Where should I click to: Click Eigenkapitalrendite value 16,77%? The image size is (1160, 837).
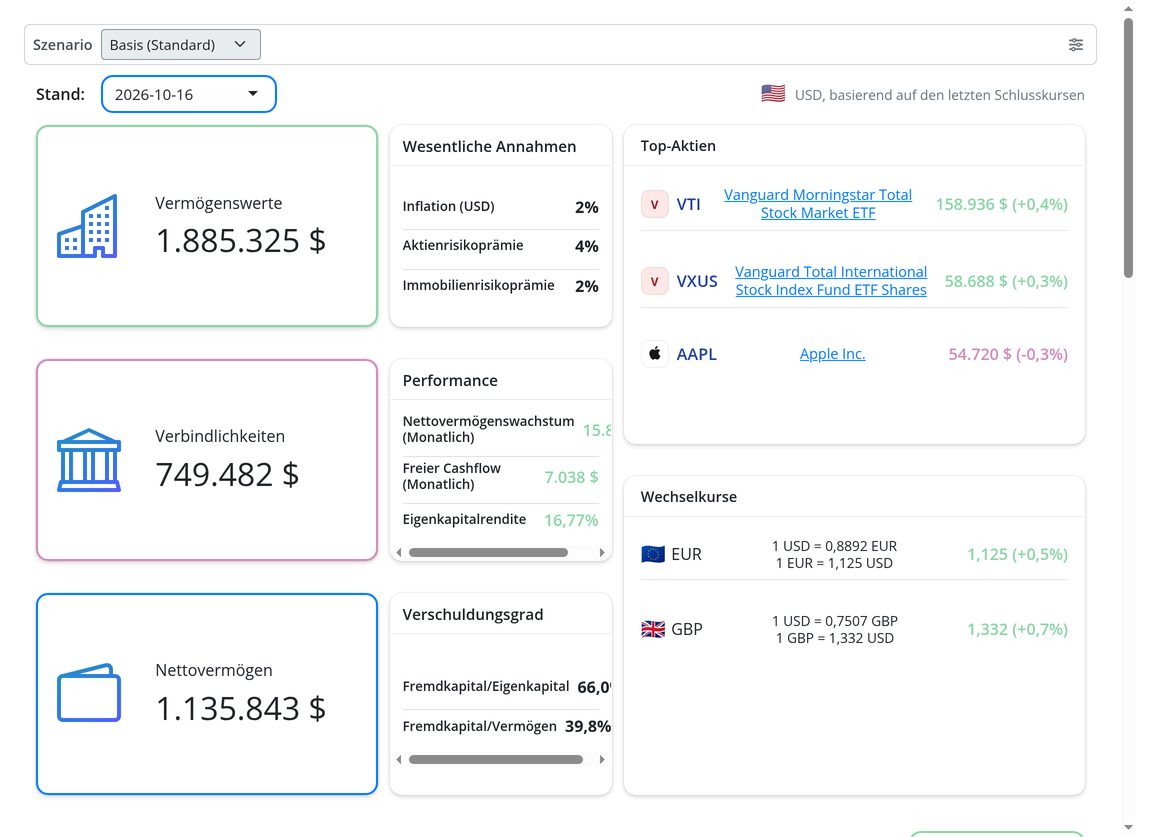point(571,520)
